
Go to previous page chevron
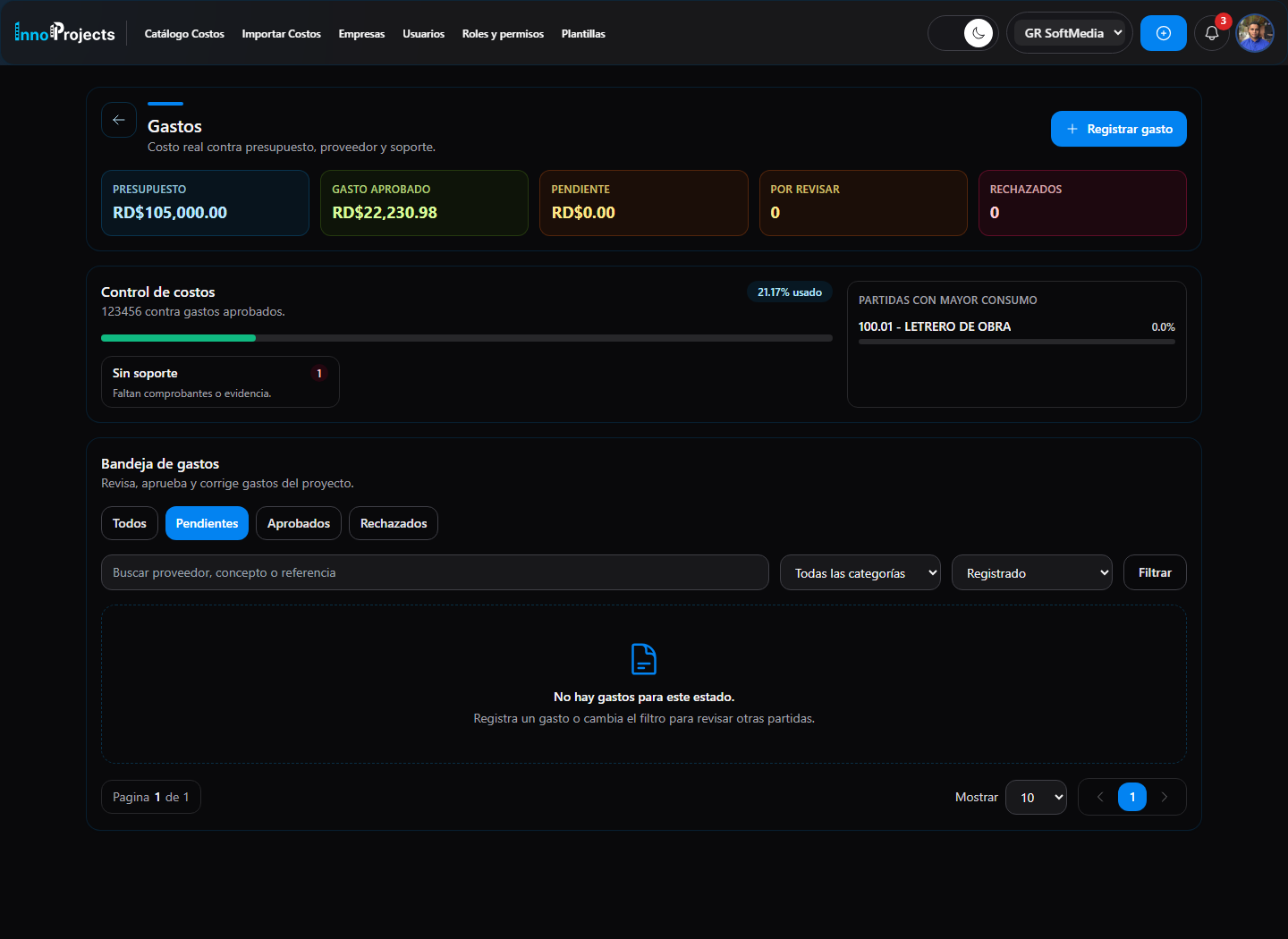(x=1100, y=797)
